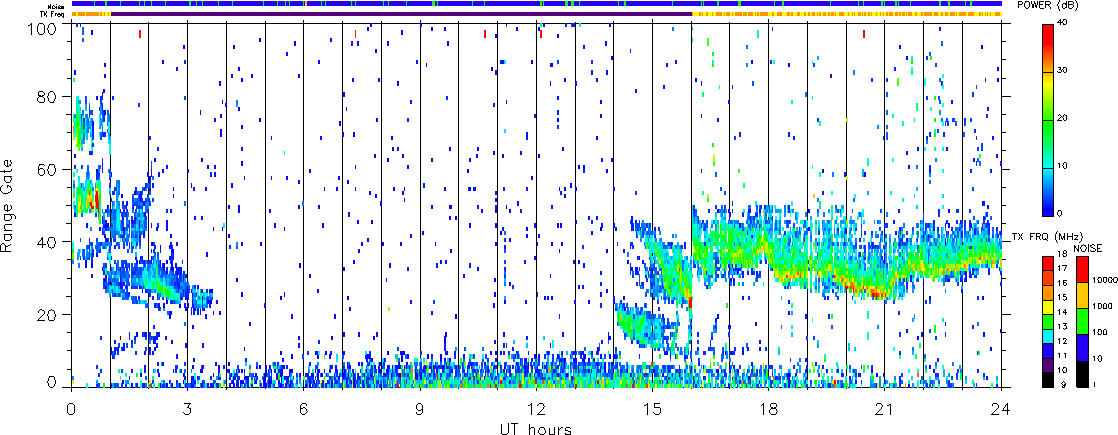
Task: Click the 21 tick label on UT hours axis
Action: 885,408
